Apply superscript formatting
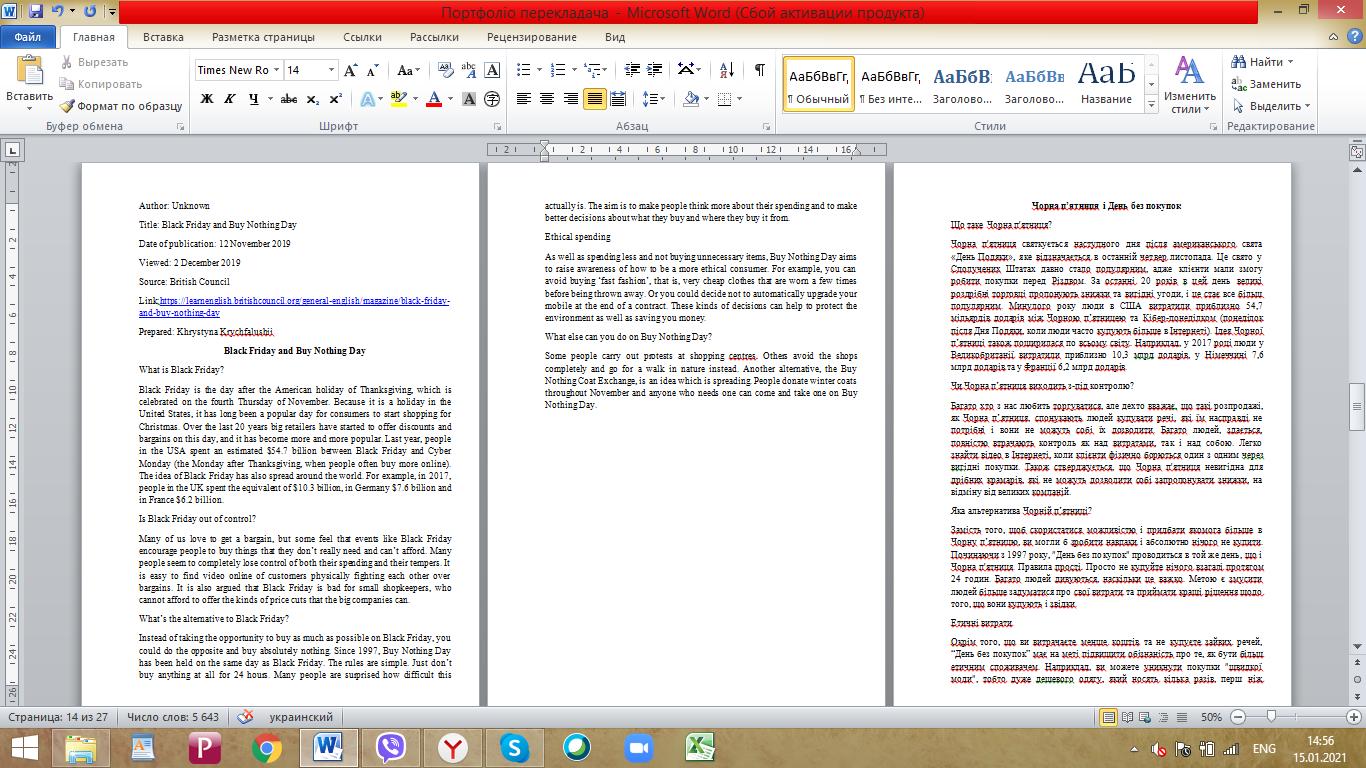The width and height of the screenshot is (1366, 768). [x=335, y=99]
